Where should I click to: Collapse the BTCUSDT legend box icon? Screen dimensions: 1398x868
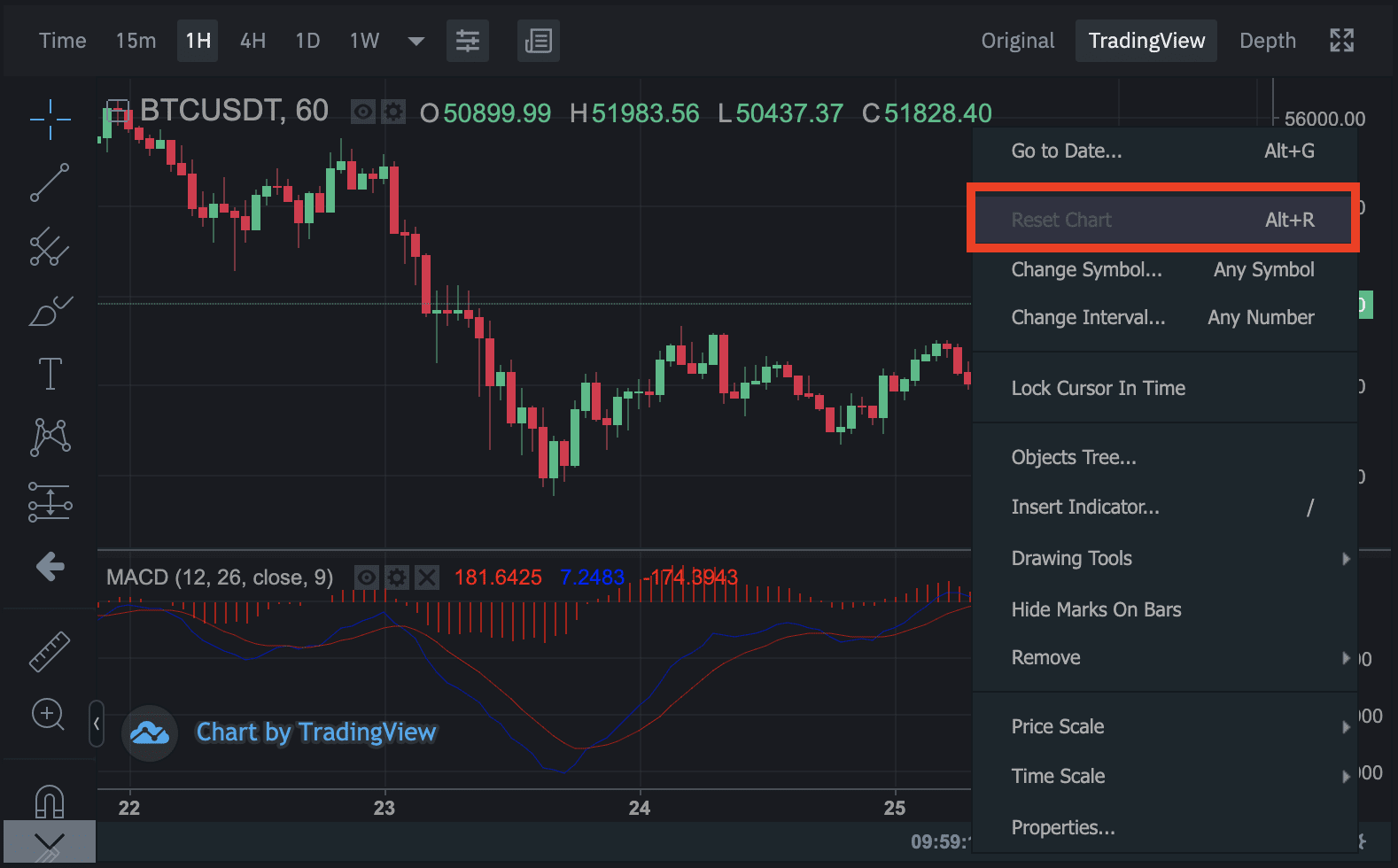click(118, 112)
